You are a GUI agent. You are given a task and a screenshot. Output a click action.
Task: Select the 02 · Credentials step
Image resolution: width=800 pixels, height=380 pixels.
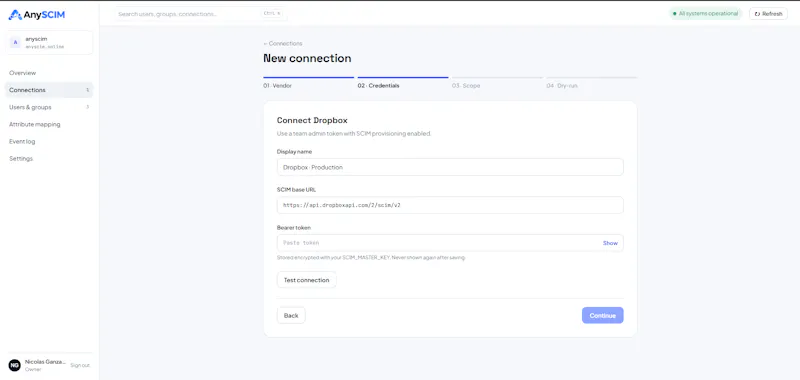click(x=403, y=83)
